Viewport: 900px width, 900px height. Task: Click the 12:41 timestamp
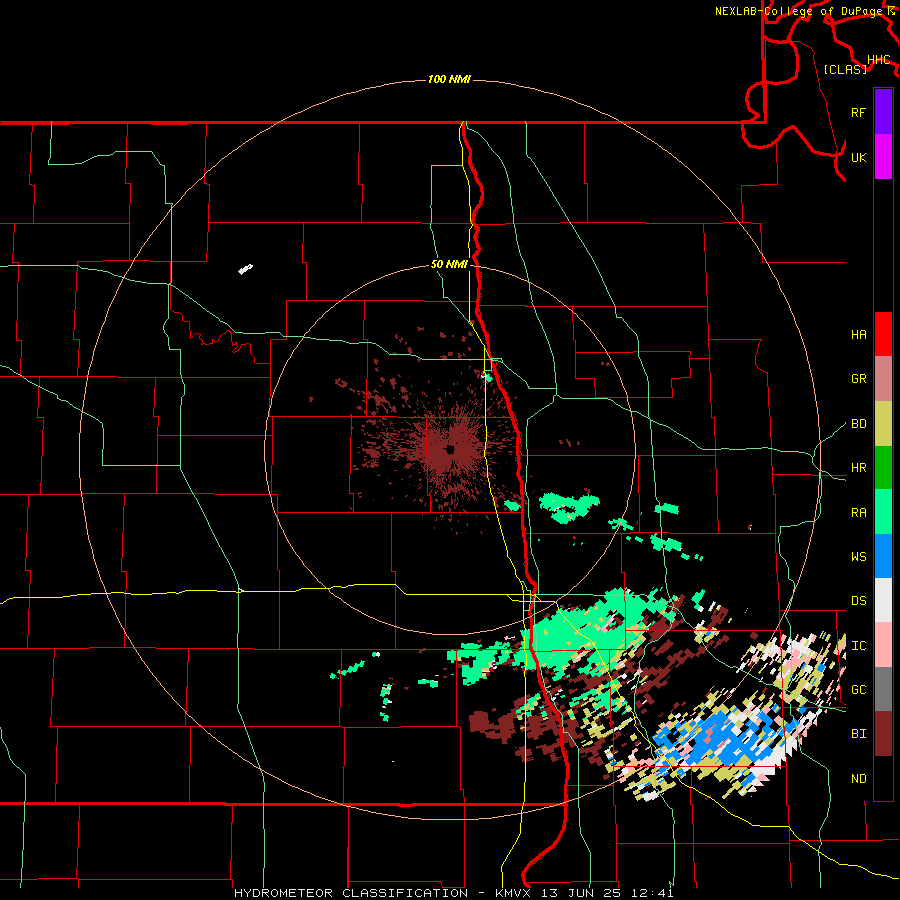pos(654,893)
